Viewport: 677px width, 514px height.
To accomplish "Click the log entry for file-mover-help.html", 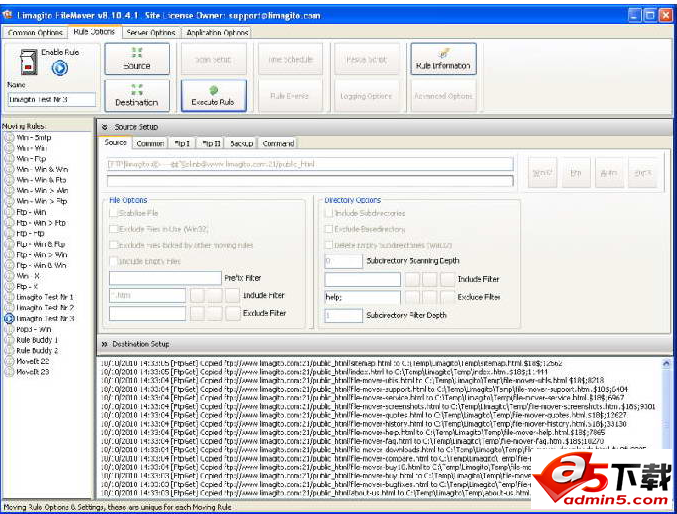I will tap(353, 432).
